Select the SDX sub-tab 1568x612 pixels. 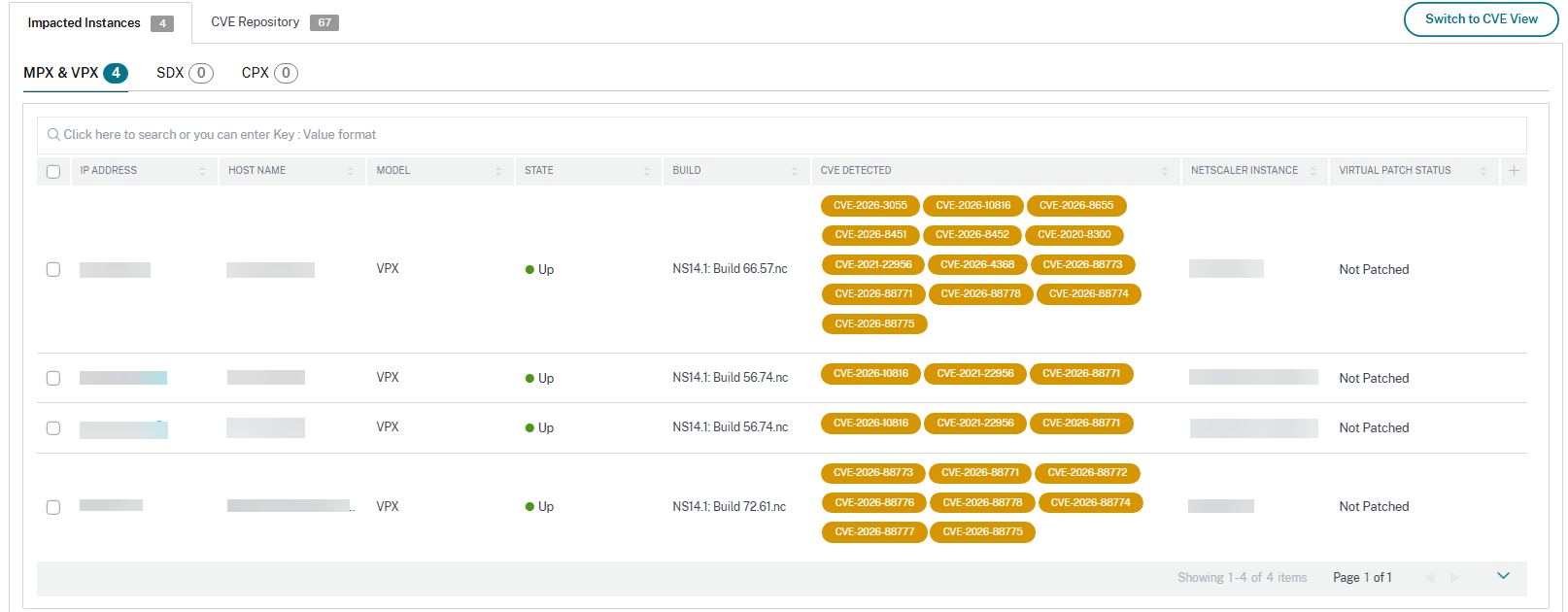[185, 73]
